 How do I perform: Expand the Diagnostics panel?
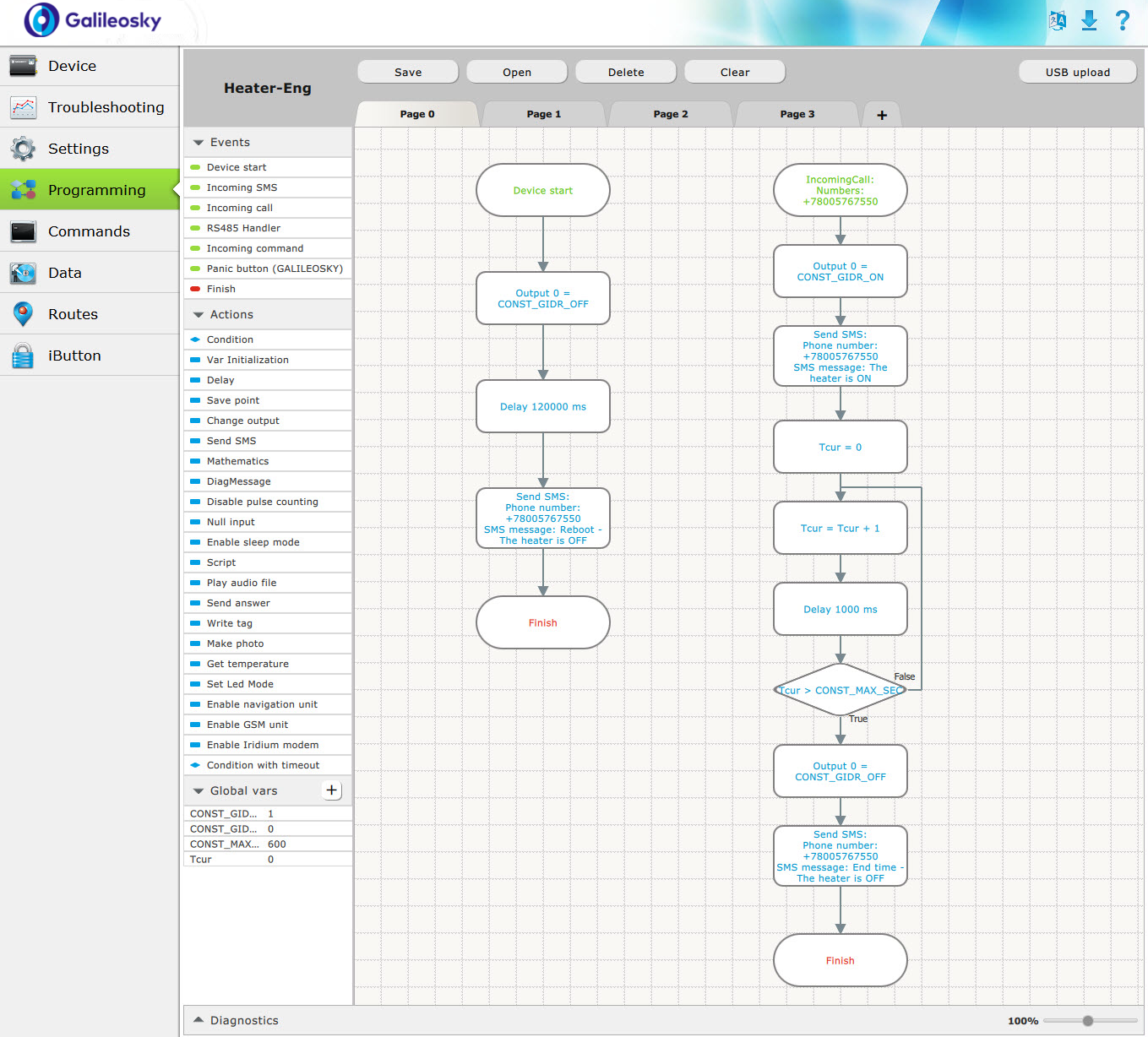coord(199,1020)
